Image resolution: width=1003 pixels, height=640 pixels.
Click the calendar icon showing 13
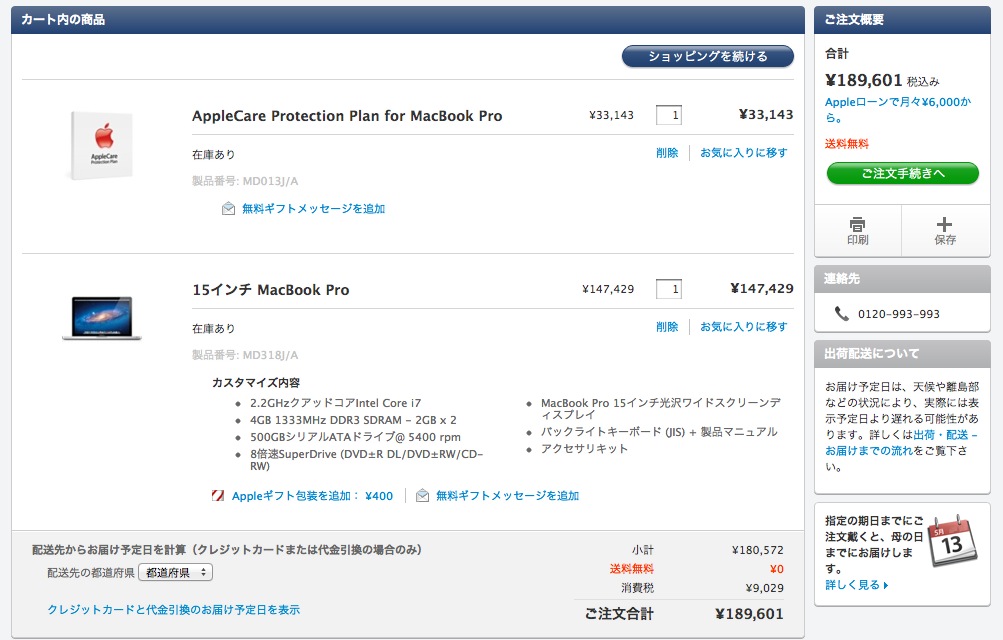tap(952, 541)
